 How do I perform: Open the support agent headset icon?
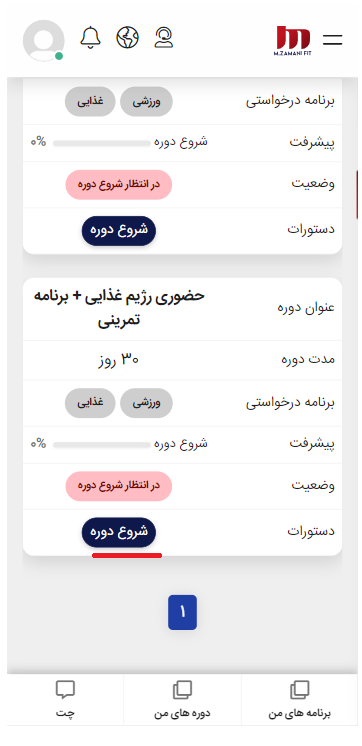tap(164, 38)
